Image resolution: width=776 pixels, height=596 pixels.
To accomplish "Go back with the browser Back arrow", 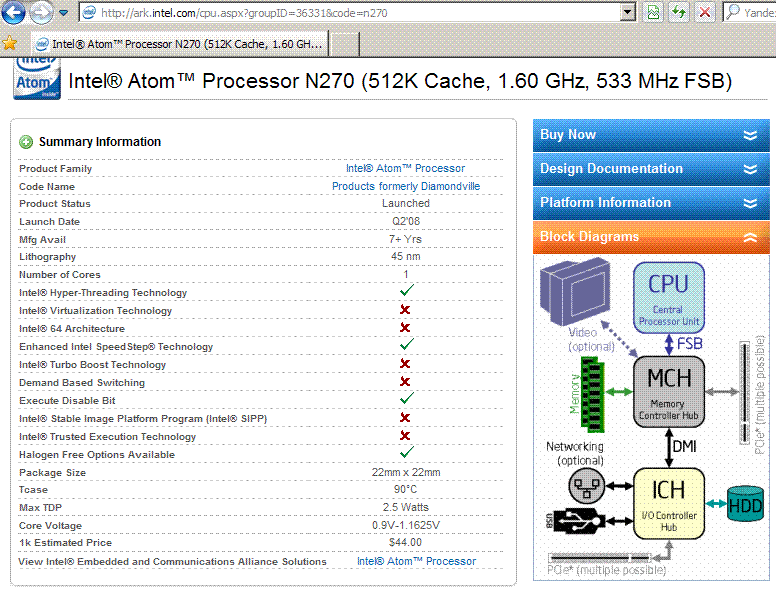I will [x=13, y=12].
